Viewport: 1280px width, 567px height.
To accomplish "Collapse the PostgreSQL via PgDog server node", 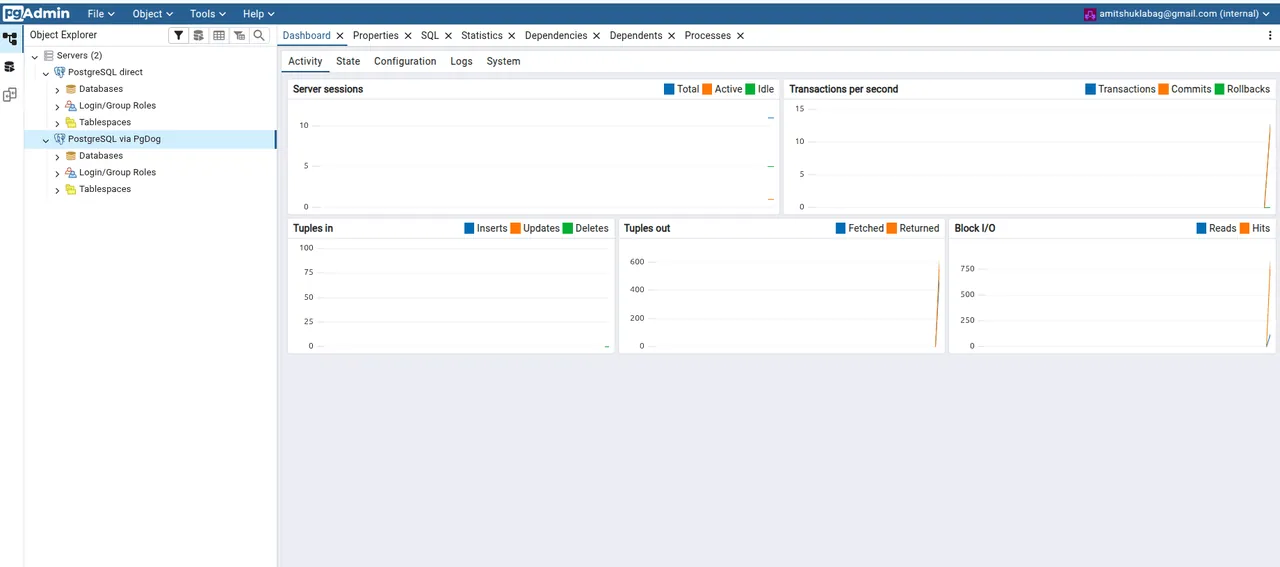I will [46, 140].
